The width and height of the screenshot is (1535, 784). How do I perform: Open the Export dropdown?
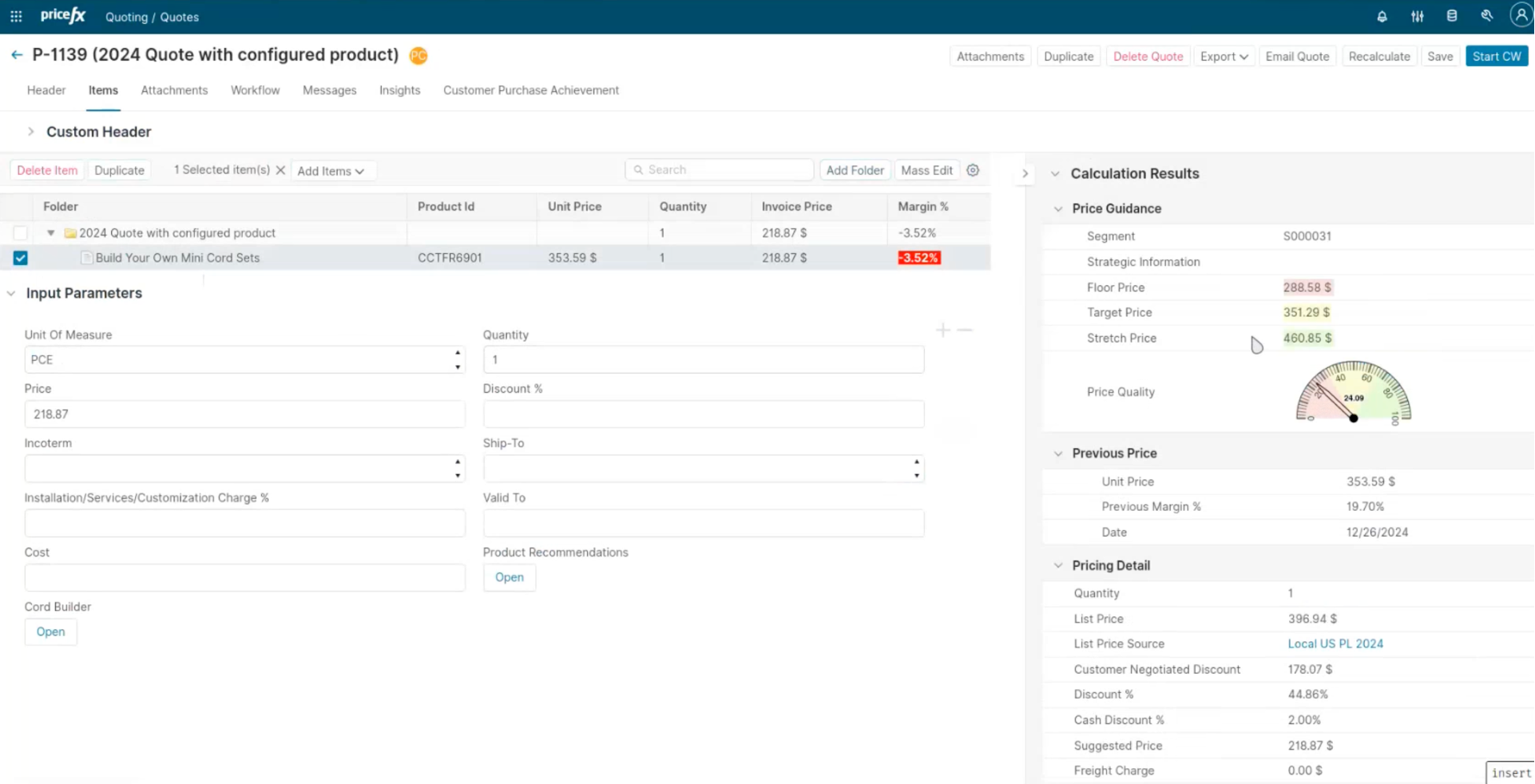click(1224, 57)
